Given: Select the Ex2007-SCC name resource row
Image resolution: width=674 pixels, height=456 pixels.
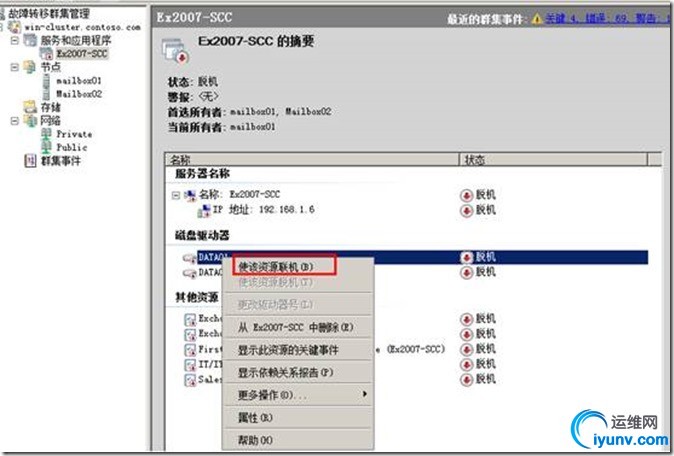Looking at the screenshot, I should (239, 195).
